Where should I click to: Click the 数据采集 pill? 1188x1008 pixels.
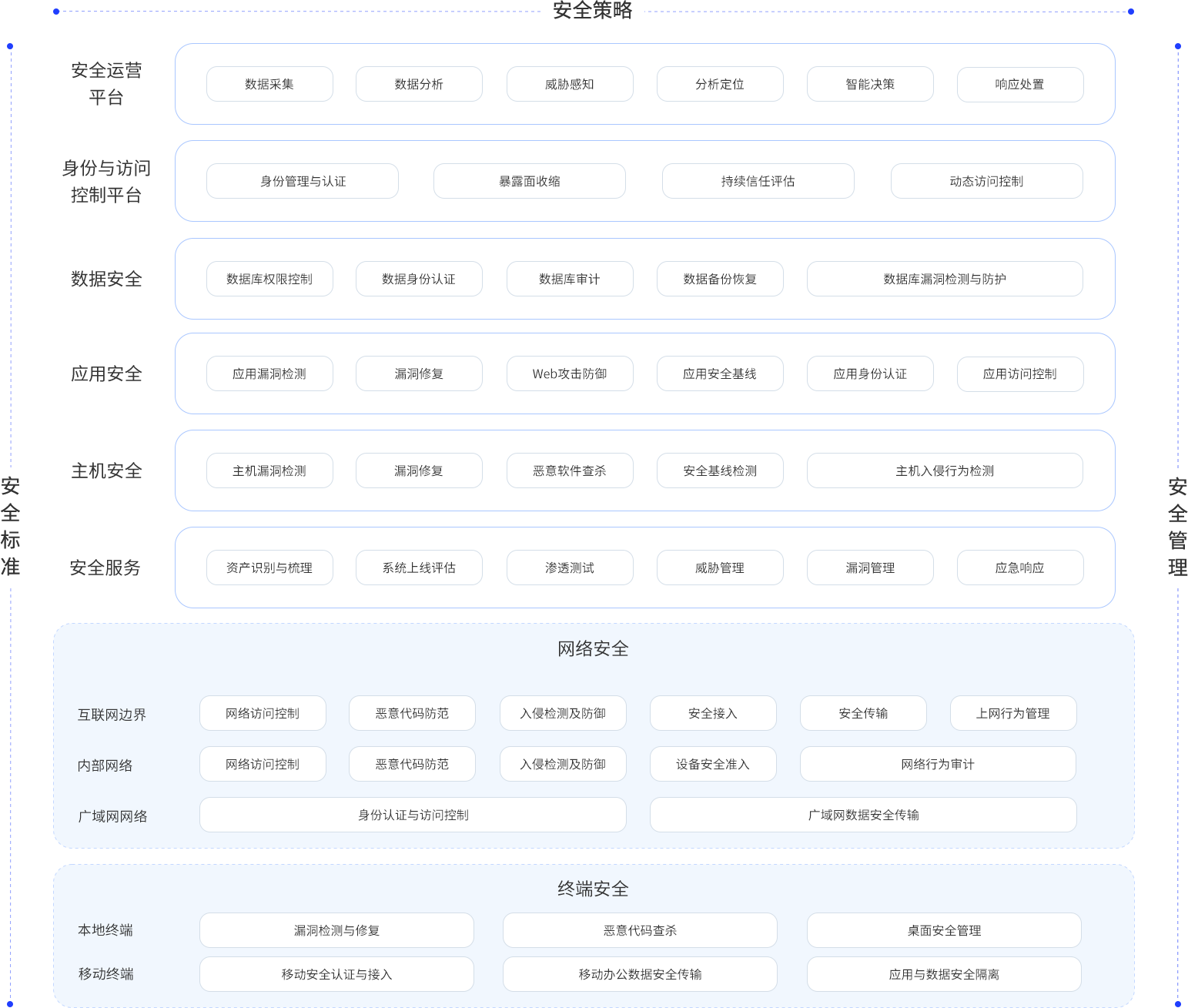pos(269,84)
